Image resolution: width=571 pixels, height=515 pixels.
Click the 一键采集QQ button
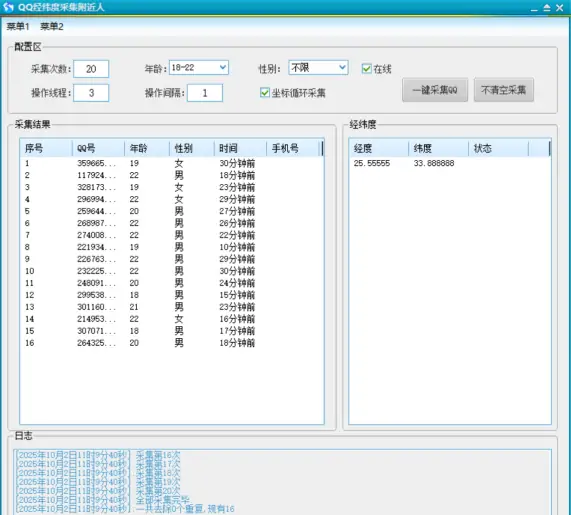(435, 90)
